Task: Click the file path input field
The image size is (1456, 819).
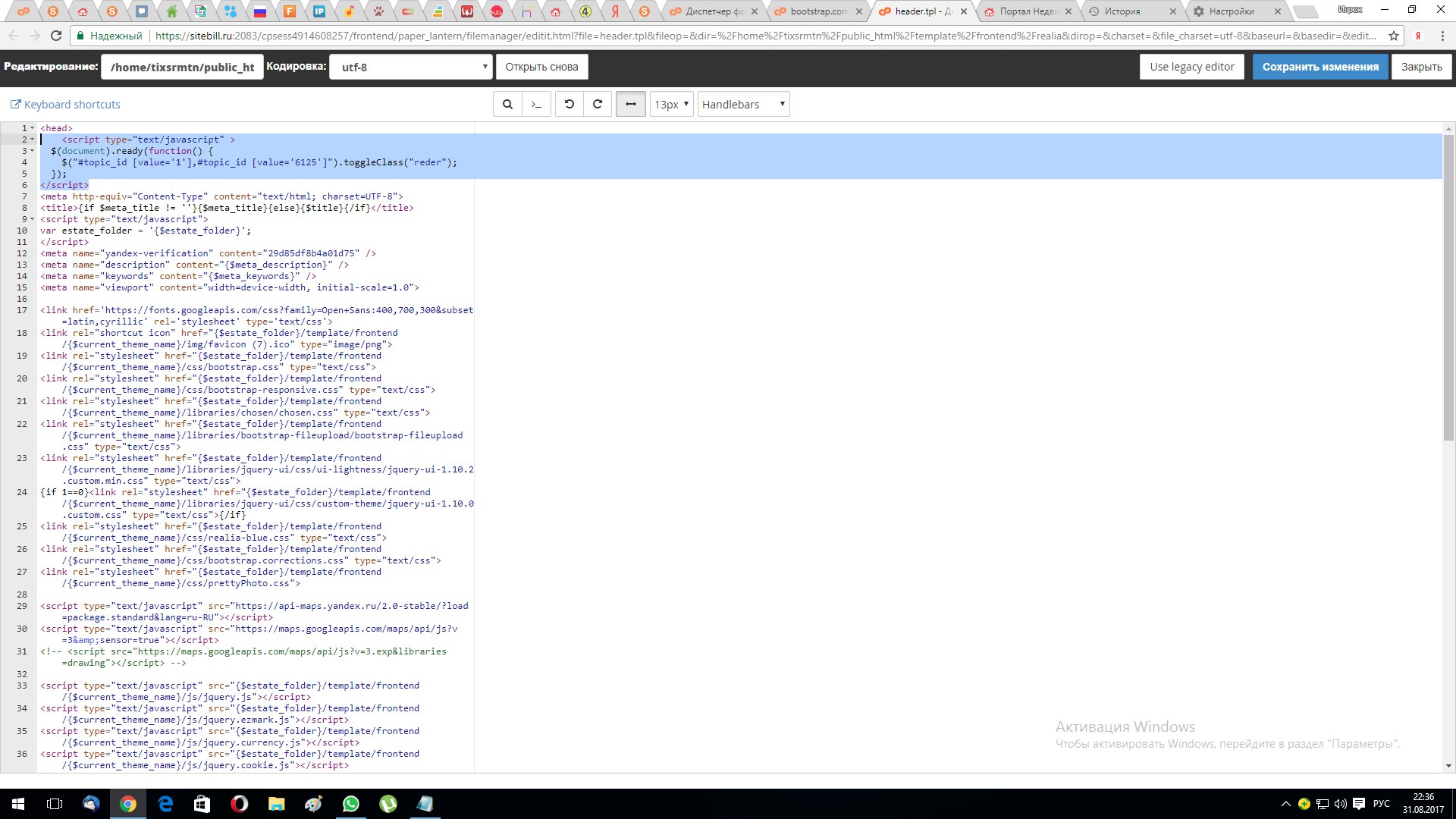Action: click(182, 67)
